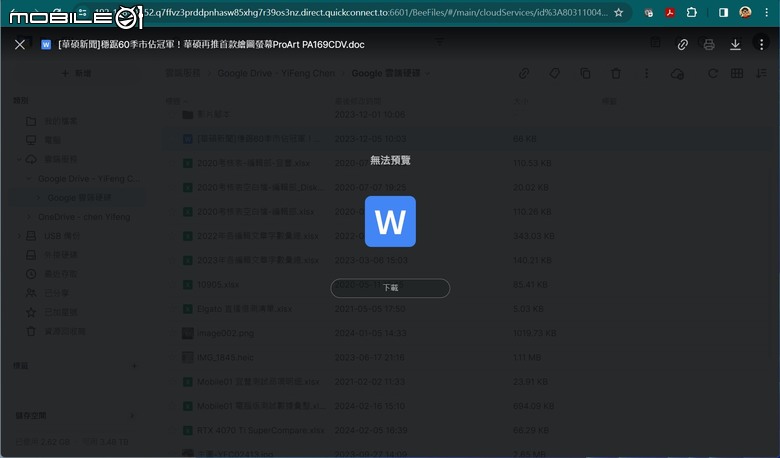
Task: Click the print icon in the preview header
Action: pos(709,45)
